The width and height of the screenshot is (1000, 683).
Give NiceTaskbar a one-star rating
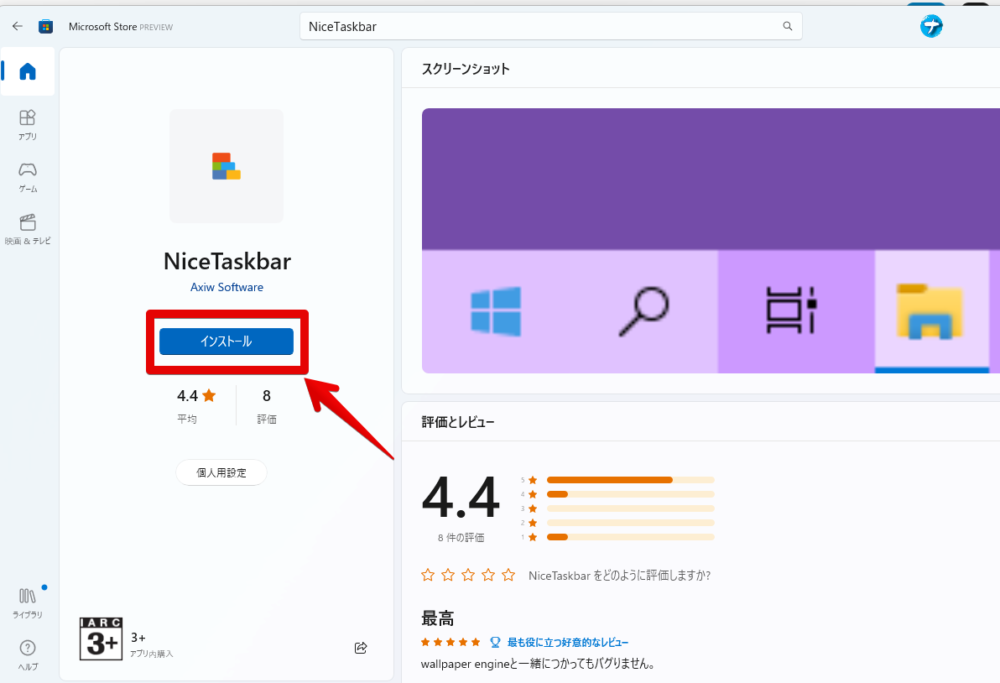(x=428, y=575)
